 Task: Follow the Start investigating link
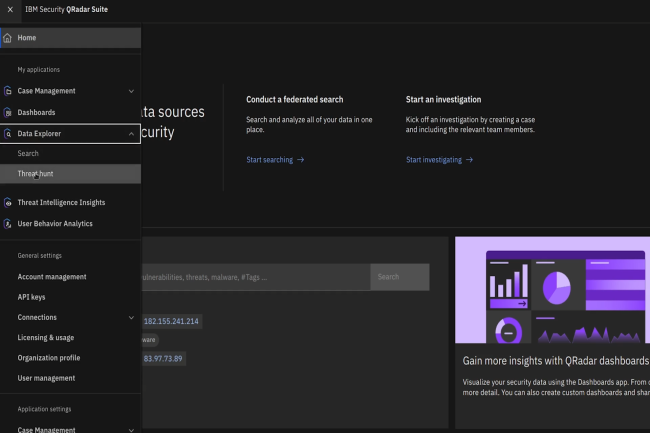pos(439,160)
